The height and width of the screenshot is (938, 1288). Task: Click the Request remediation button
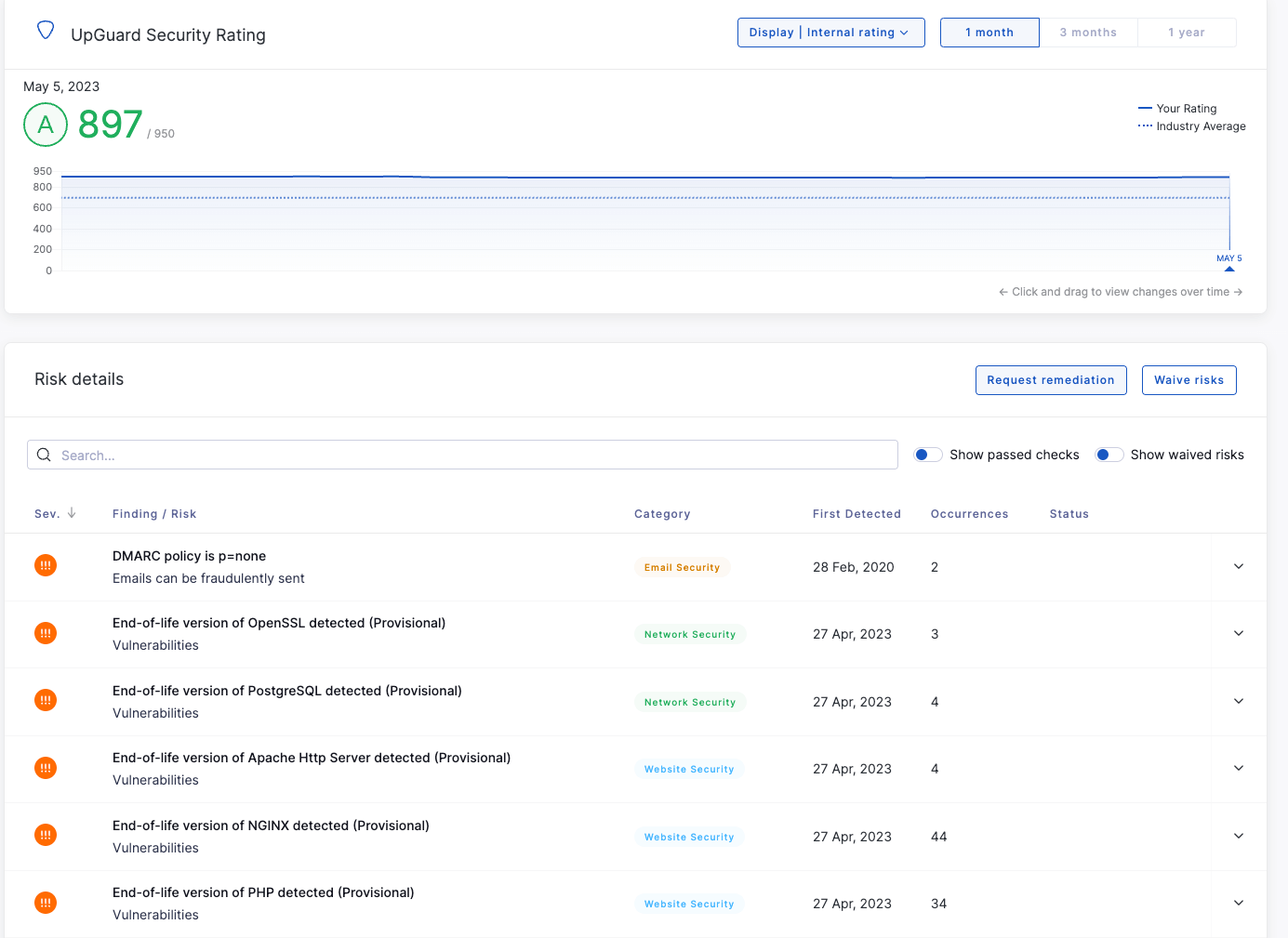pyautogui.click(x=1051, y=380)
